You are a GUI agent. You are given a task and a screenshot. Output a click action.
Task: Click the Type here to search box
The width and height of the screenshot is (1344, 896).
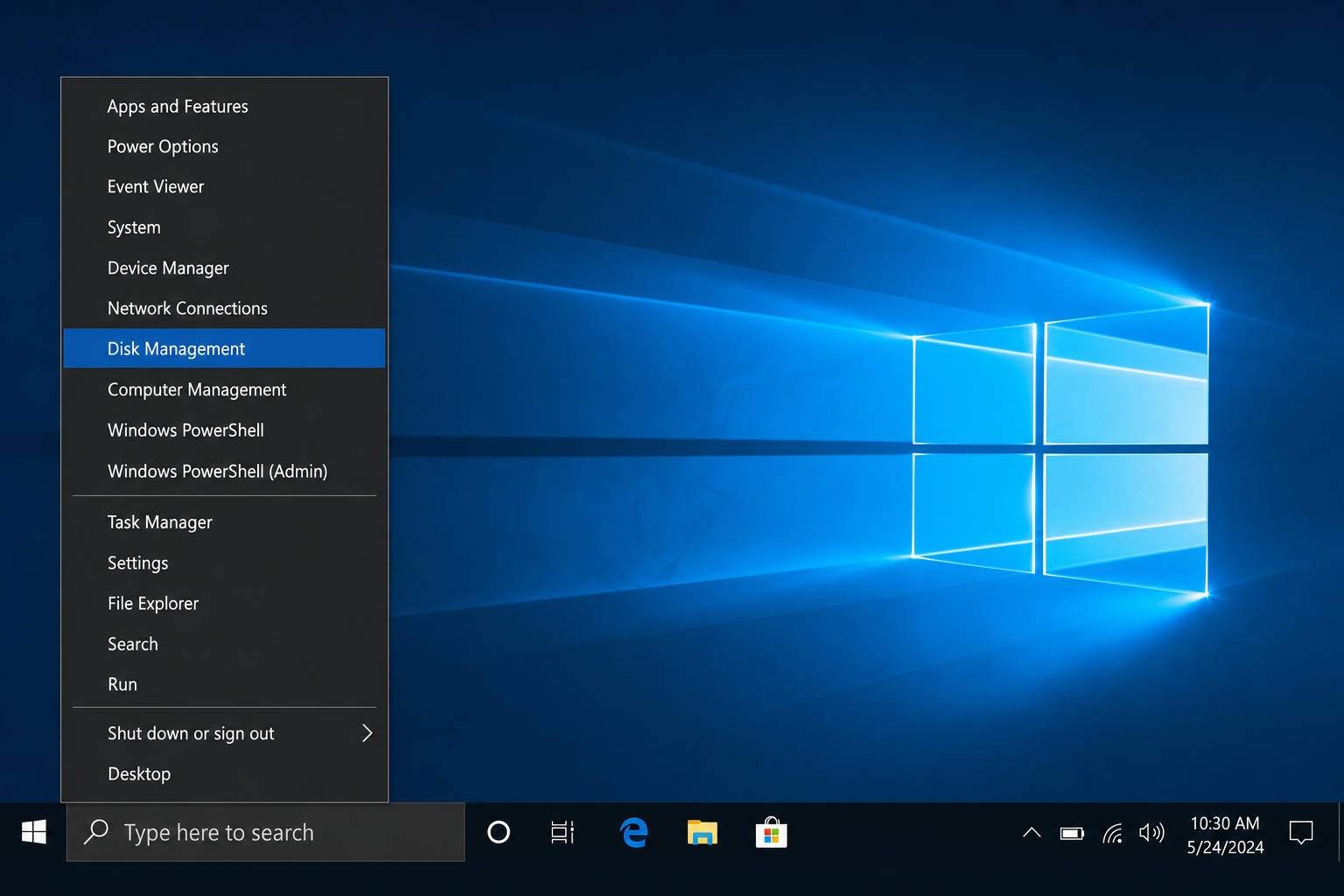(x=266, y=832)
